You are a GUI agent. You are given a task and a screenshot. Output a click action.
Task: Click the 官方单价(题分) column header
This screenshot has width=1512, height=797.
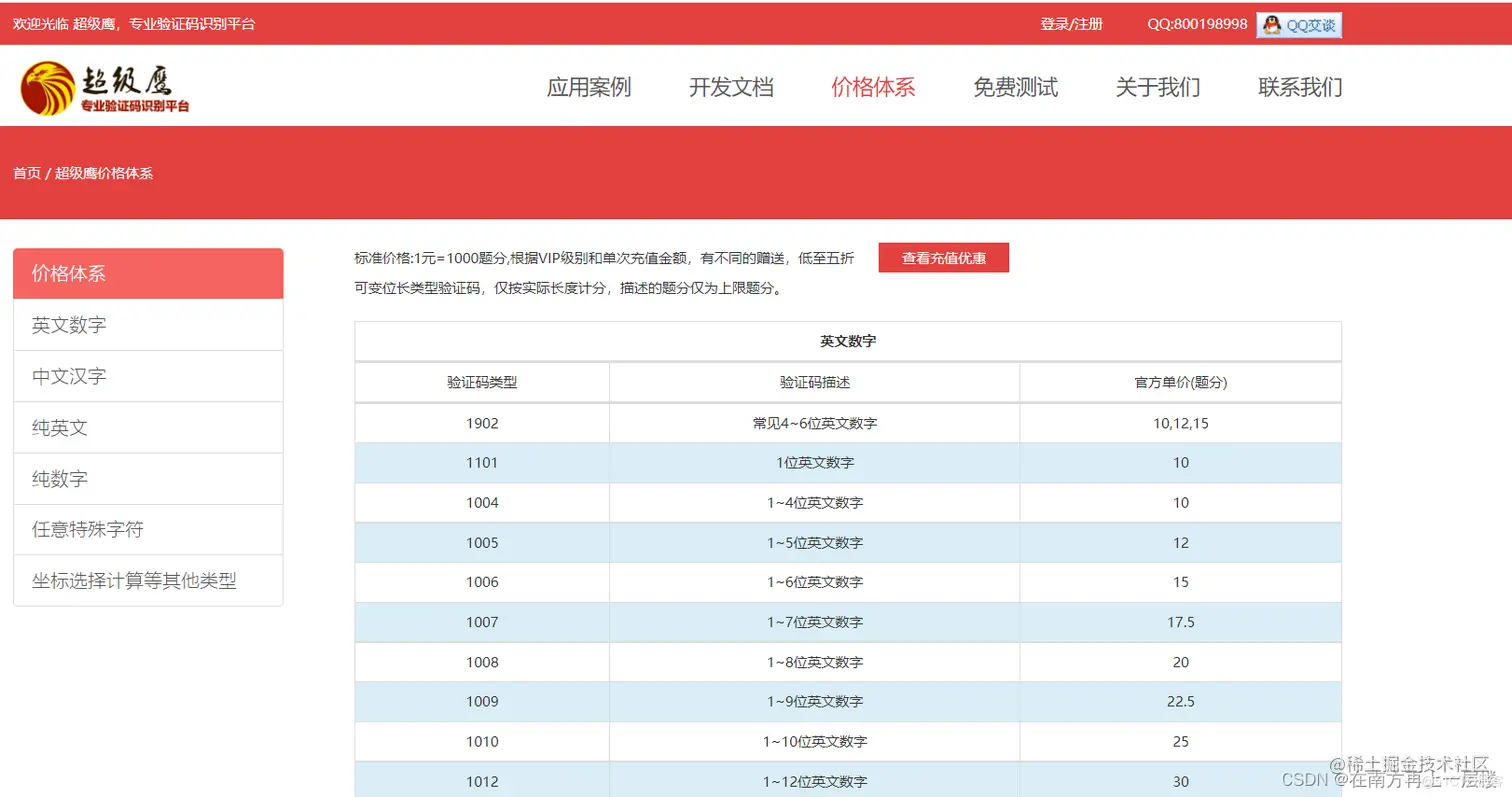(1181, 382)
